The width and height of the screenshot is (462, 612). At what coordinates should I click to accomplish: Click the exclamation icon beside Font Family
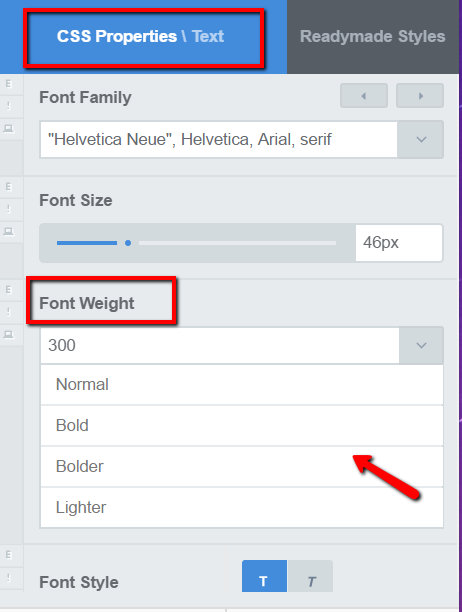(x=9, y=106)
